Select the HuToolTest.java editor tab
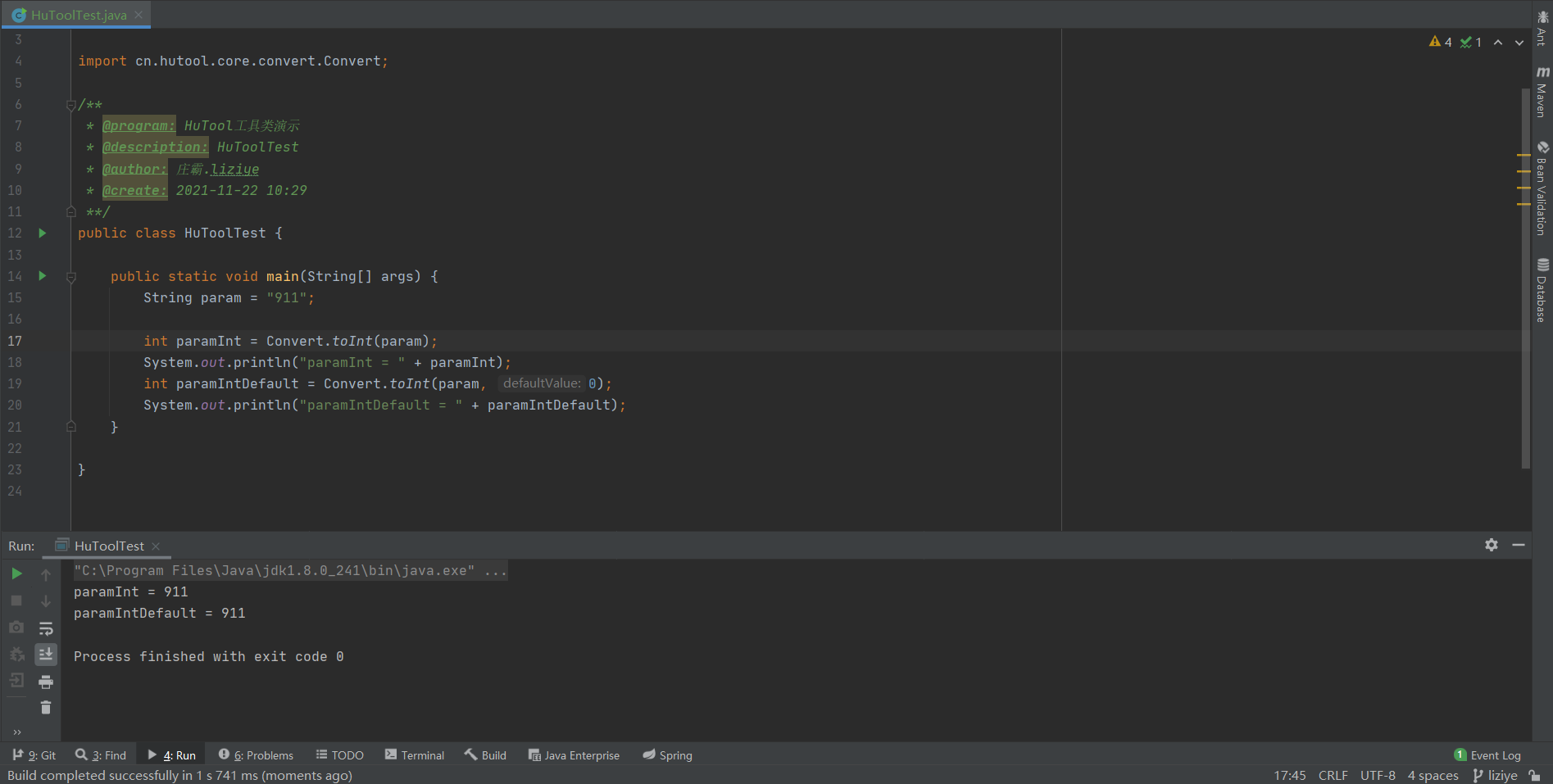Viewport: 1553px width, 784px height. [x=76, y=15]
